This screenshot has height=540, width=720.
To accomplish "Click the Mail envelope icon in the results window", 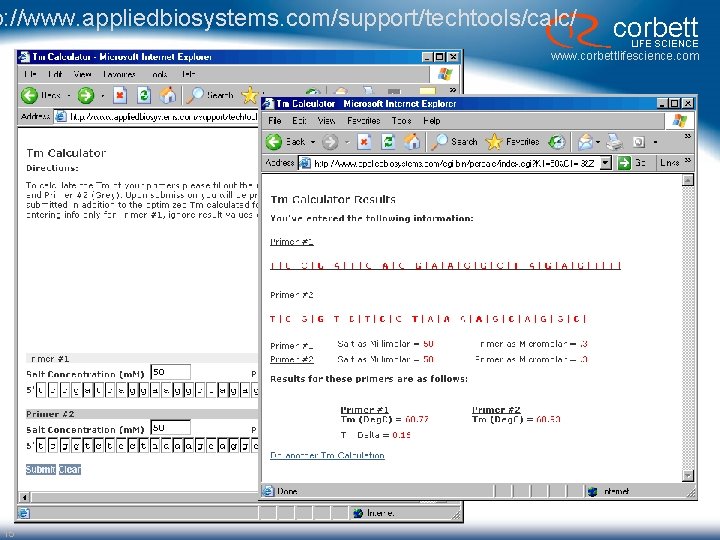I will coord(585,142).
